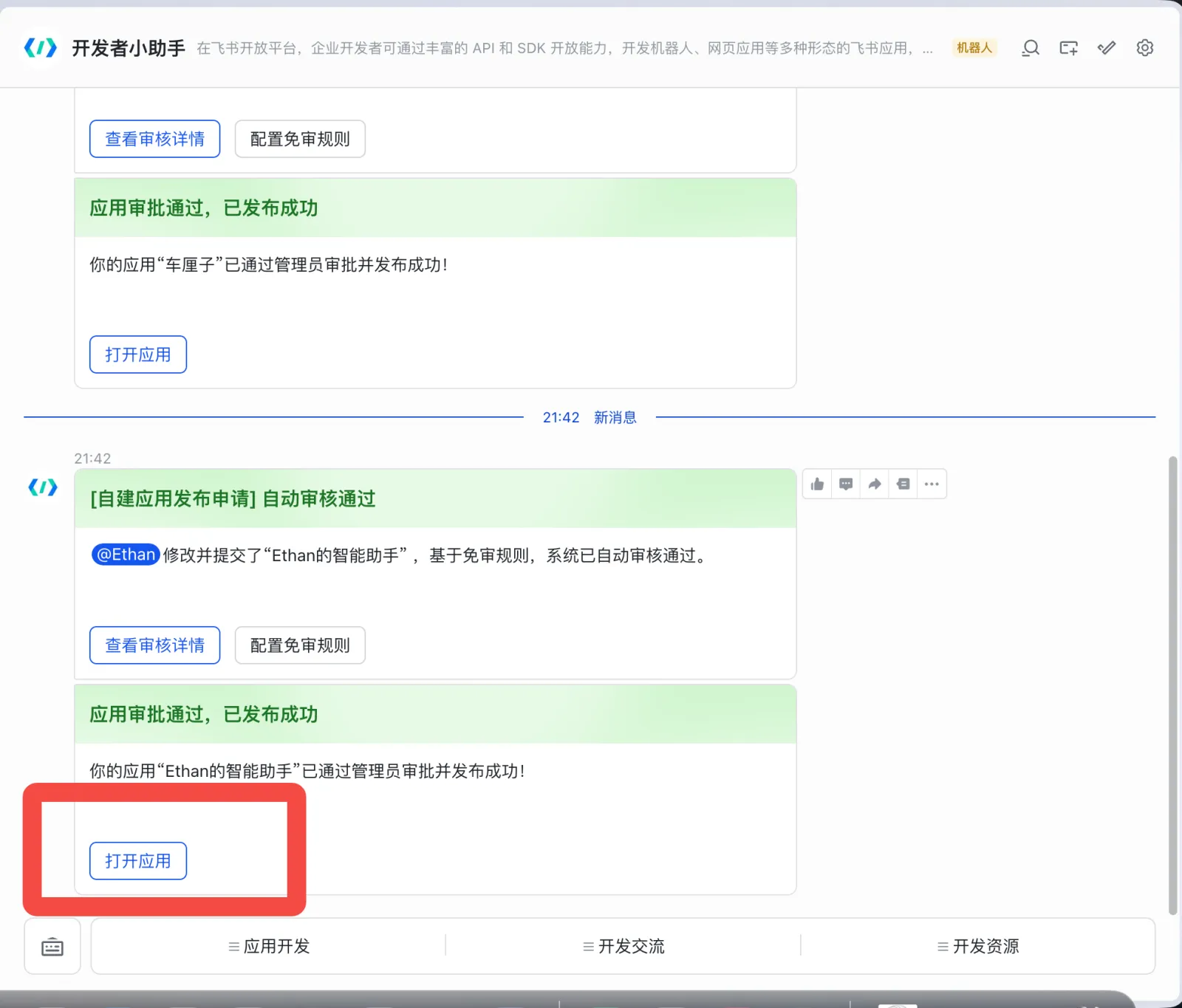Click the 开发者小助手 chat title
This screenshot has height=1008, width=1182.
[128, 48]
